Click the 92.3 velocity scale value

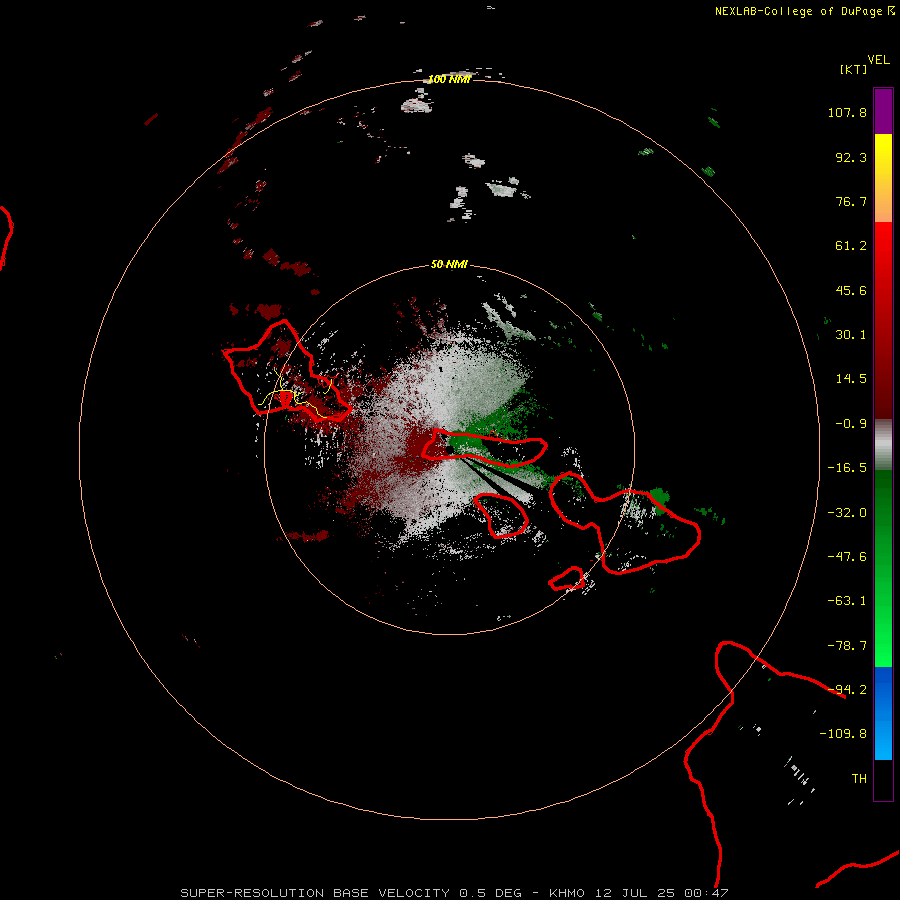pos(851,157)
